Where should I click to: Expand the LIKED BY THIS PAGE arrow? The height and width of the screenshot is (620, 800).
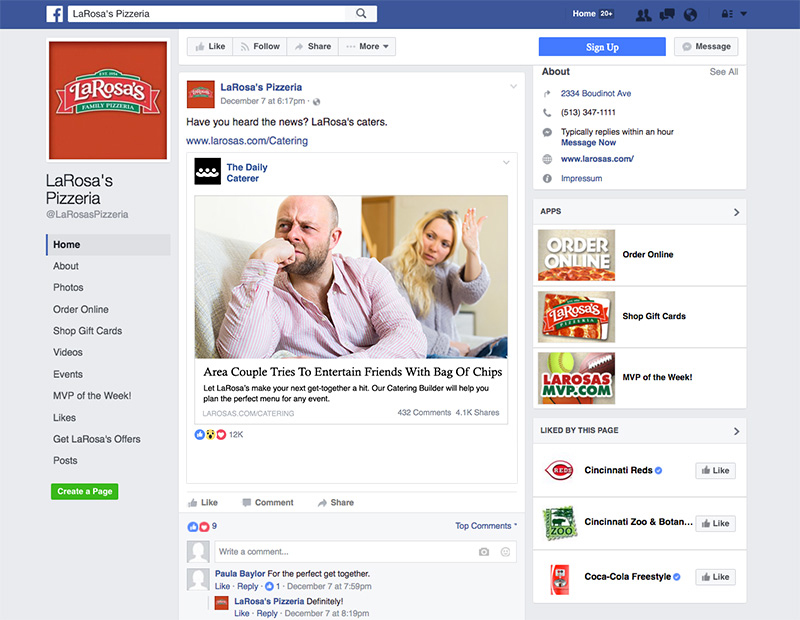pos(736,431)
